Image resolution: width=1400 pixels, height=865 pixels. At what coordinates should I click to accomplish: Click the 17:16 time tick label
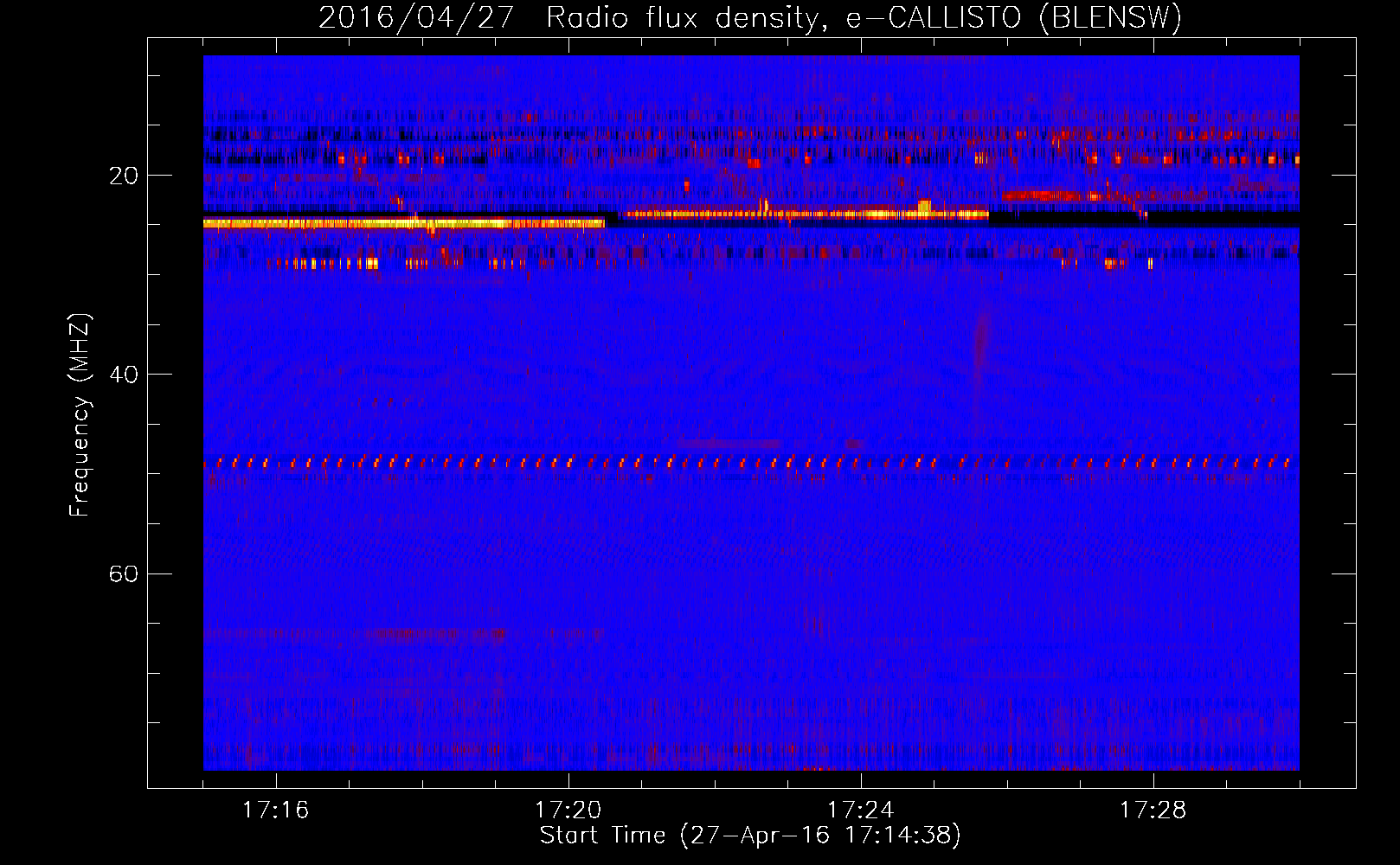point(275,811)
